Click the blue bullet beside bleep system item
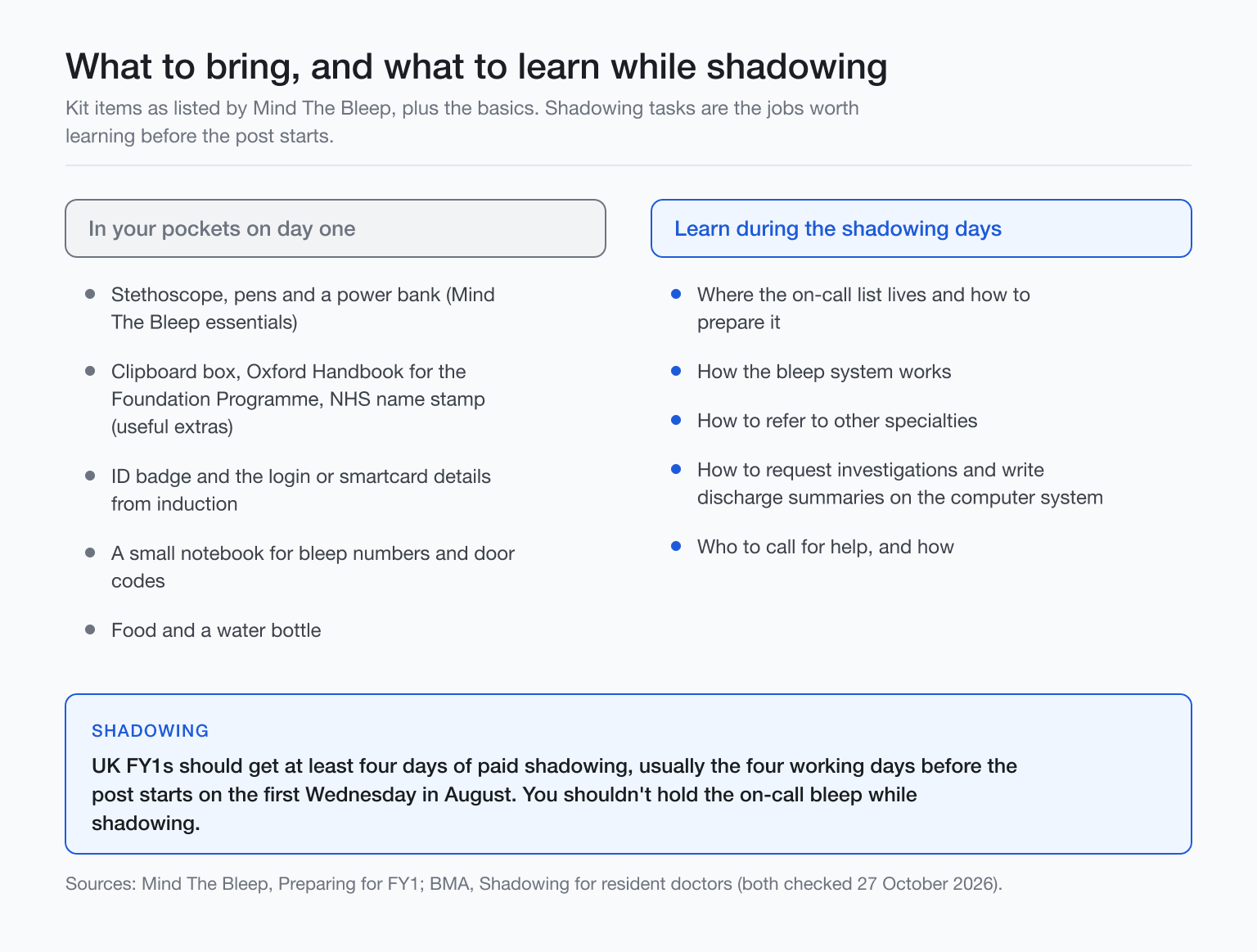 [676, 371]
